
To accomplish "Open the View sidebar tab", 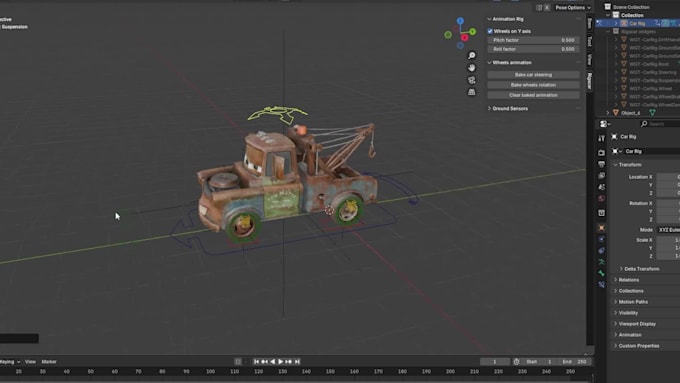I will tap(590, 59).
